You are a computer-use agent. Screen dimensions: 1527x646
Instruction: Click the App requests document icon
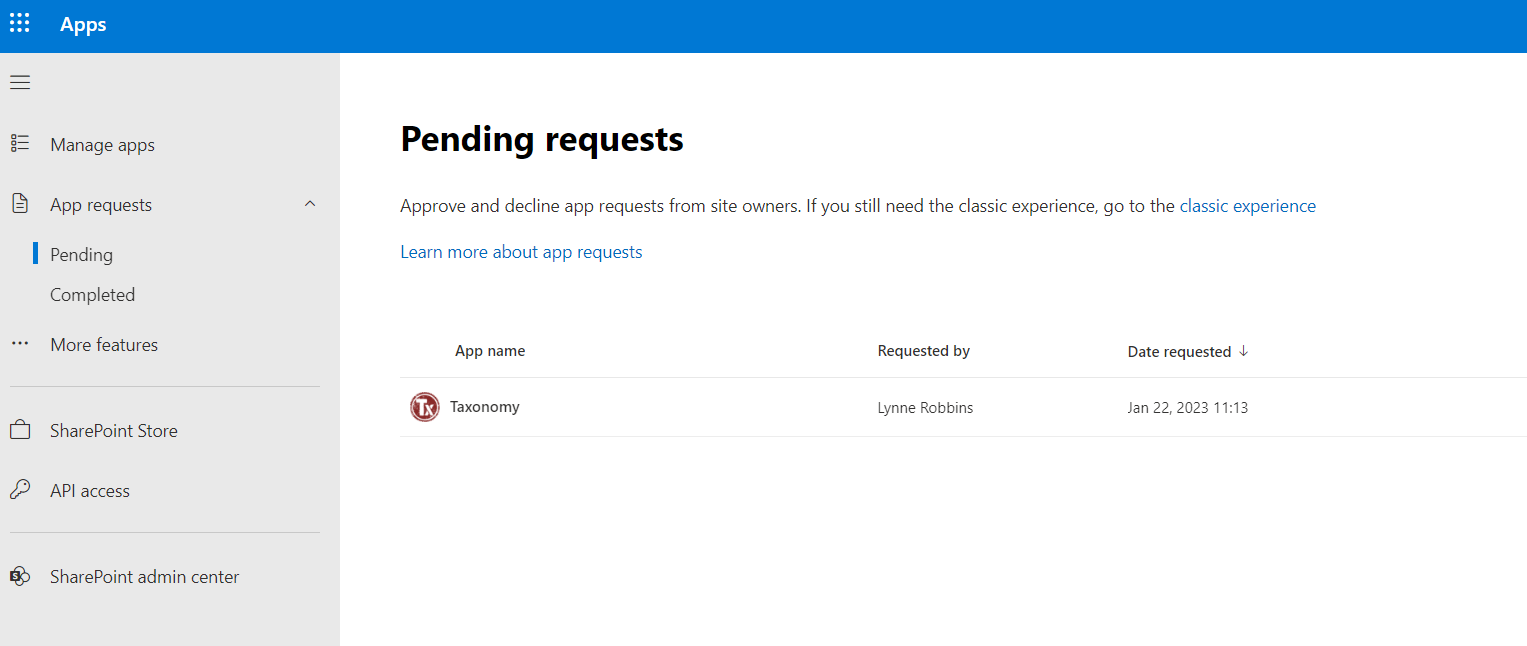(x=20, y=204)
